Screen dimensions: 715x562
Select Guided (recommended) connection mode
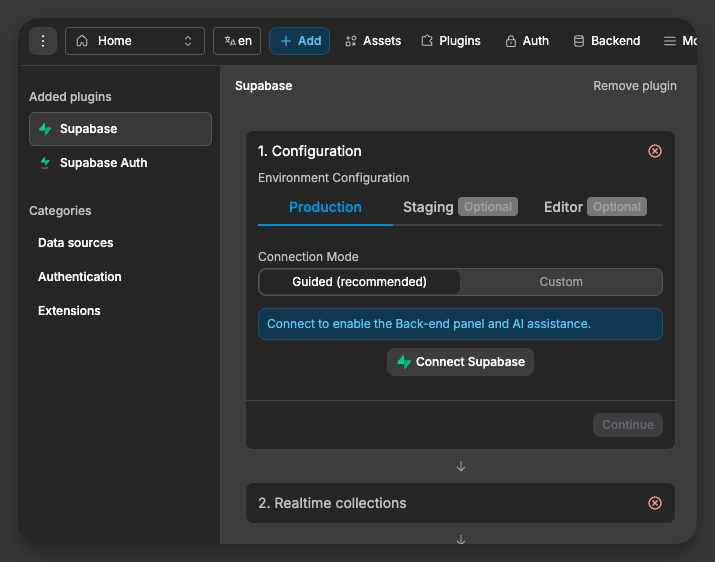point(359,282)
